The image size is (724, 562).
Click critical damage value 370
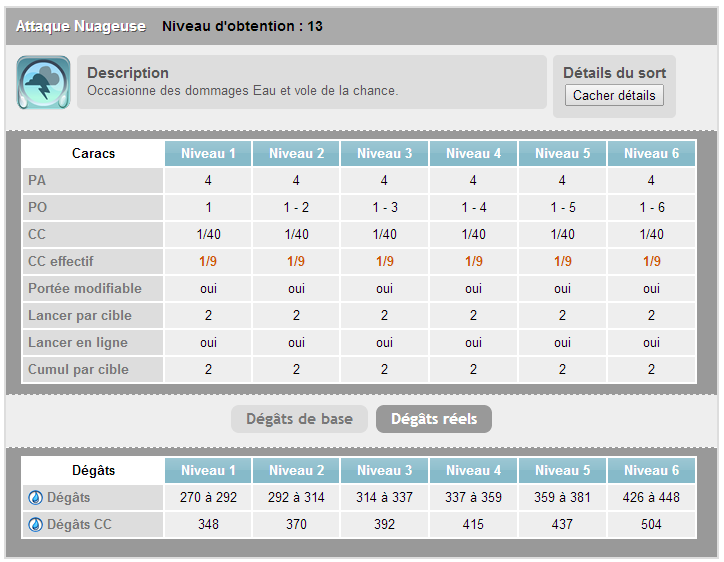pyautogui.click(x=296, y=525)
